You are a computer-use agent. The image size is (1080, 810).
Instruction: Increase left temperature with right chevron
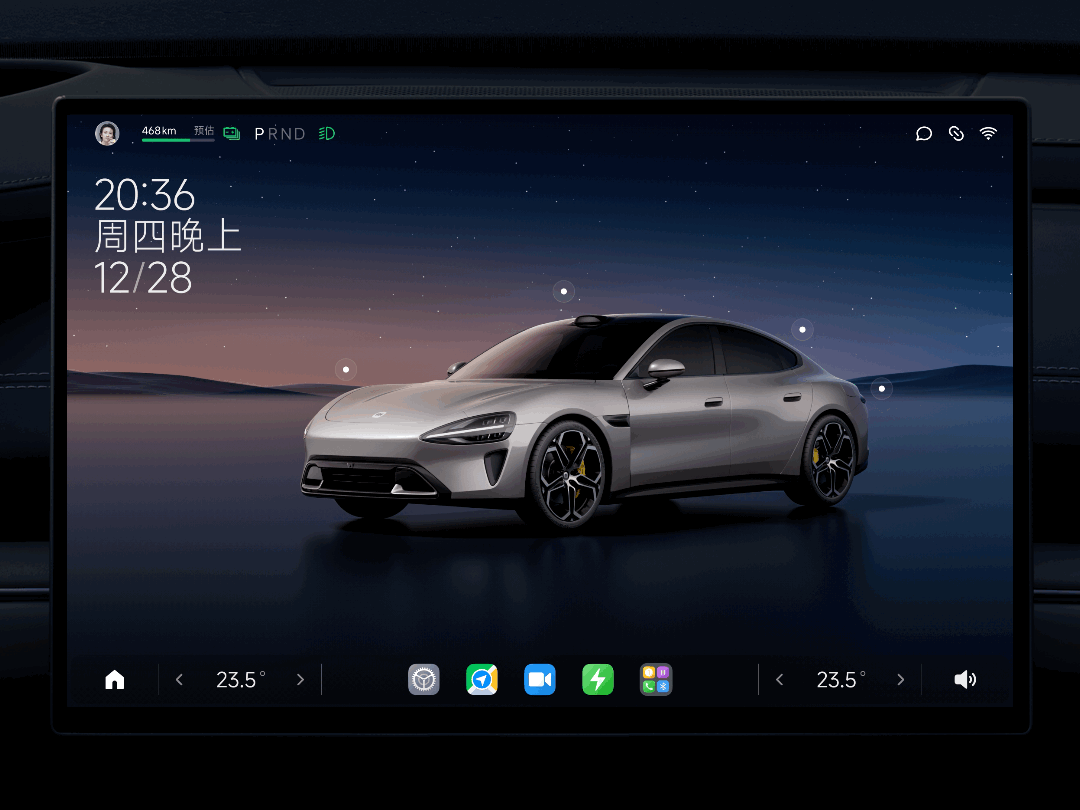click(x=300, y=680)
